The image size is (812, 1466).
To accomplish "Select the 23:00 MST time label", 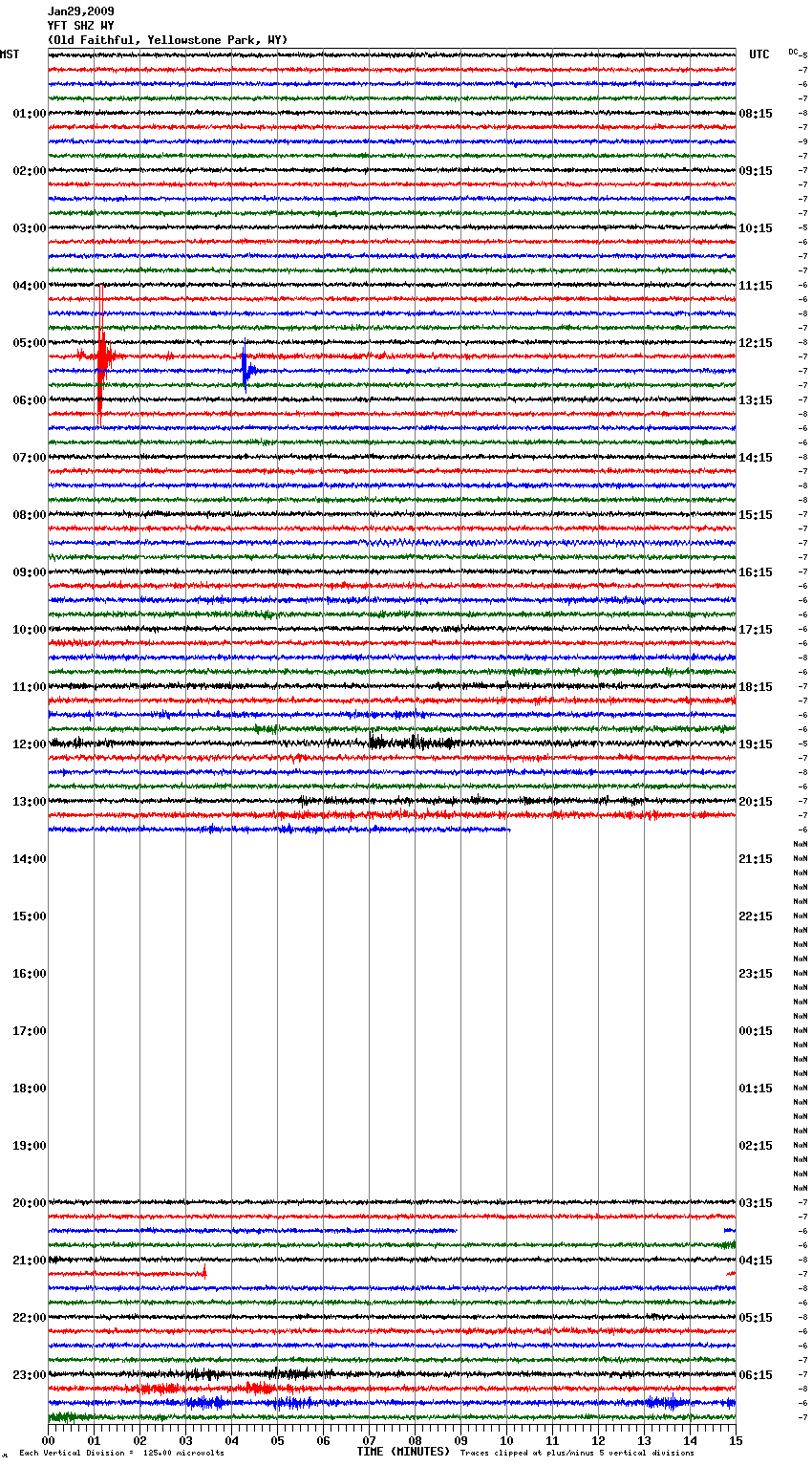I will point(30,1375).
